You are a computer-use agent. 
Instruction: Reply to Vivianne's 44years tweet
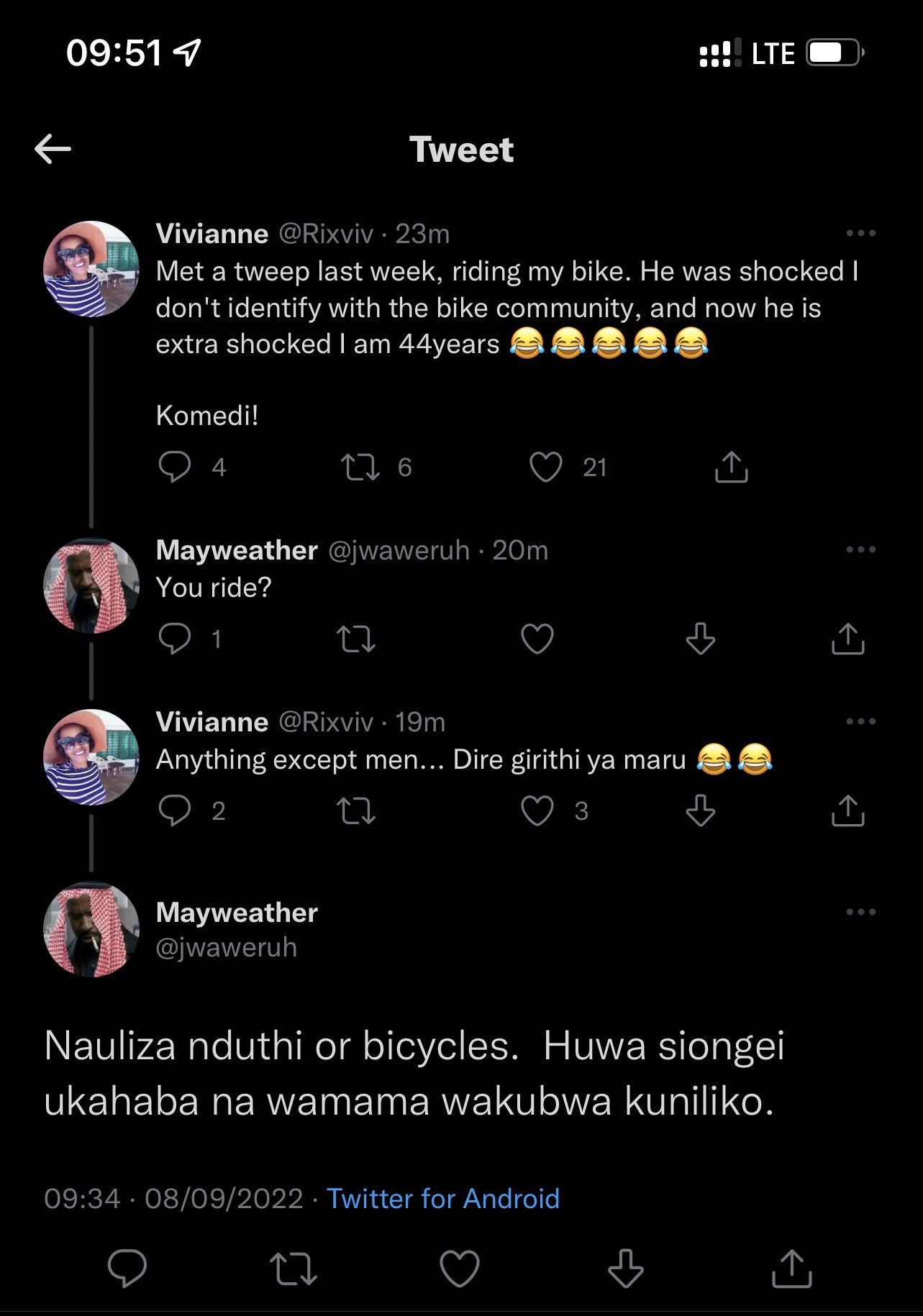pos(174,467)
